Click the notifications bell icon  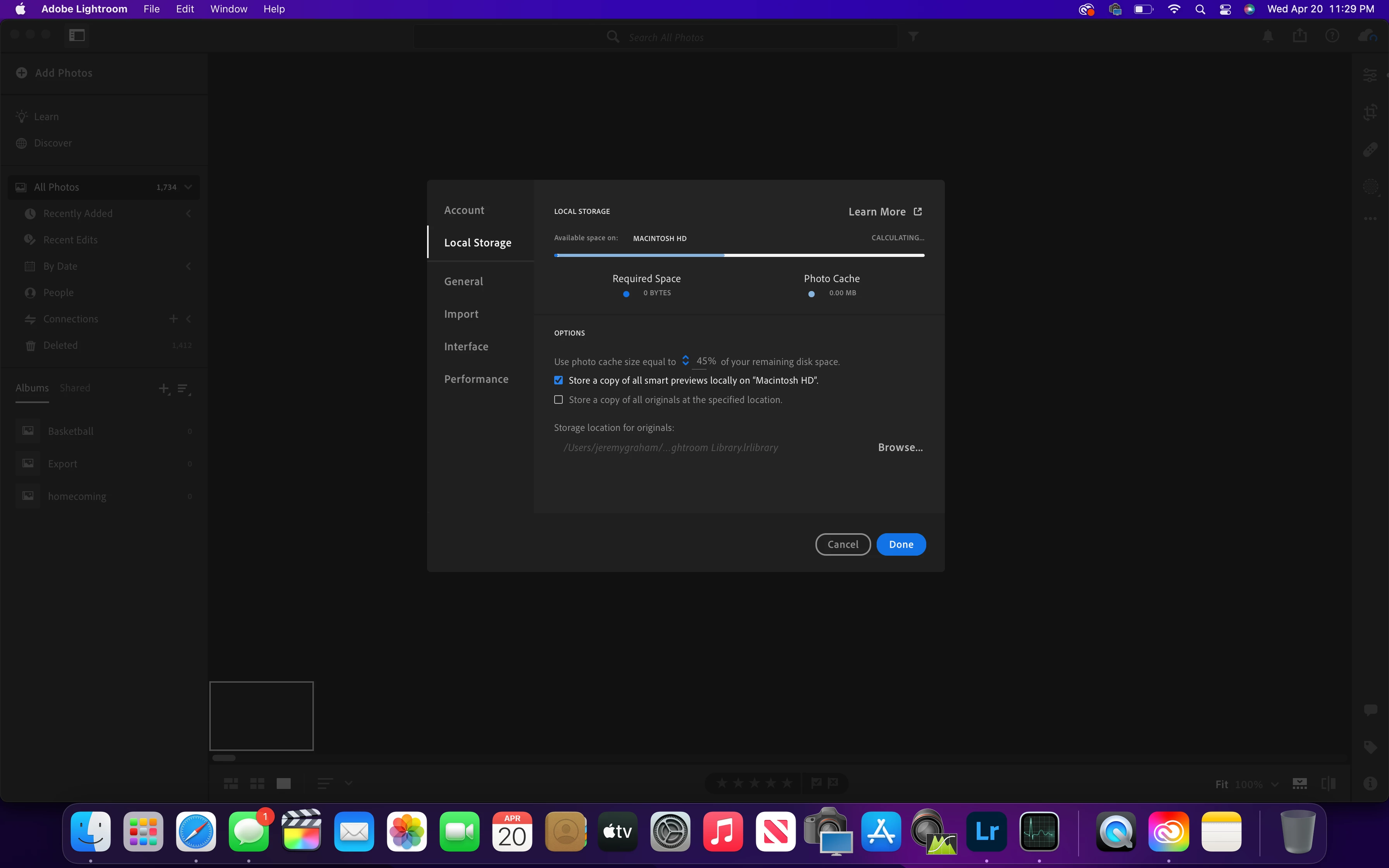1268,36
